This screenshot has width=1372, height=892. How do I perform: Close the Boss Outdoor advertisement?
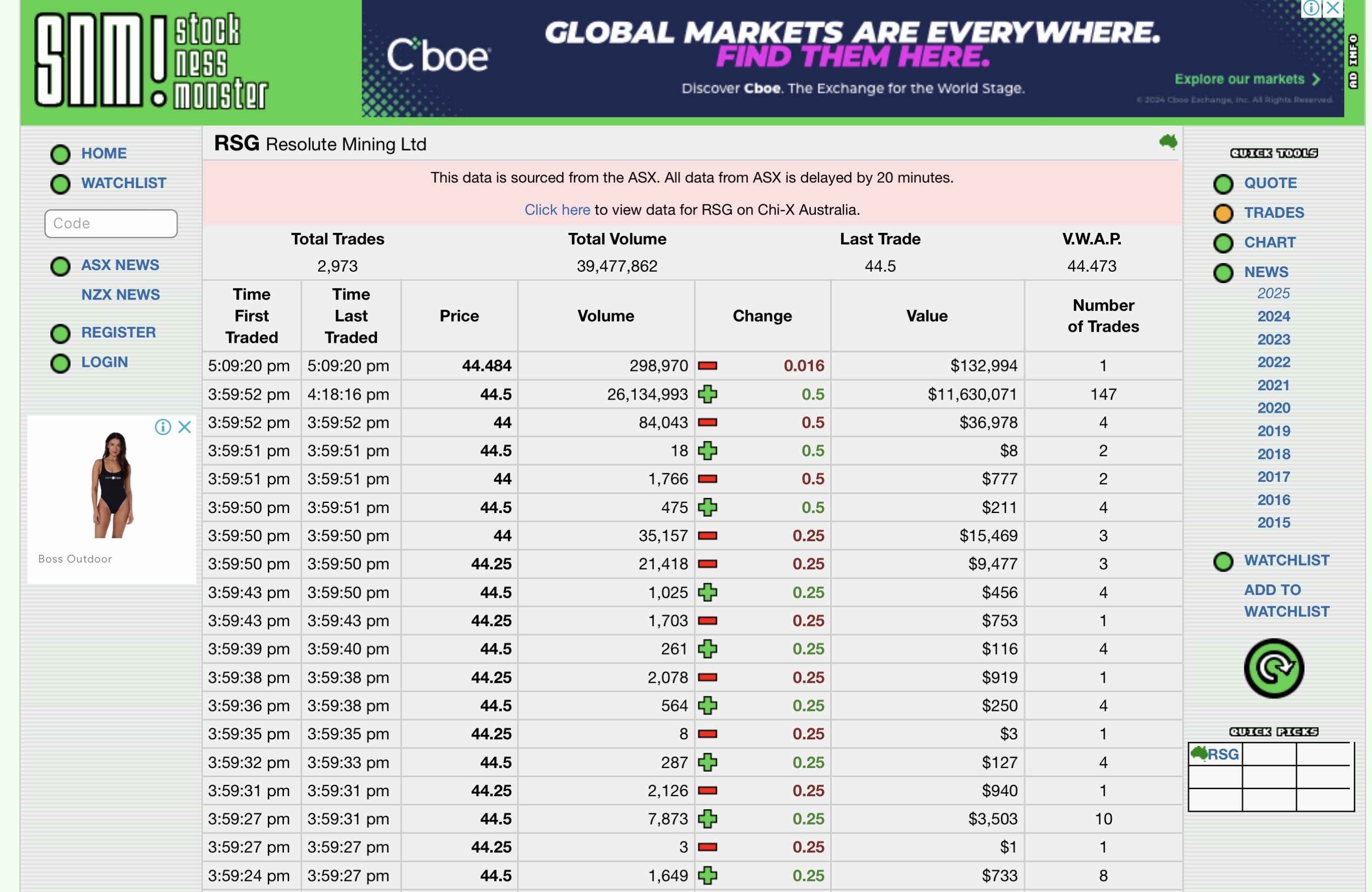[x=185, y=427]
